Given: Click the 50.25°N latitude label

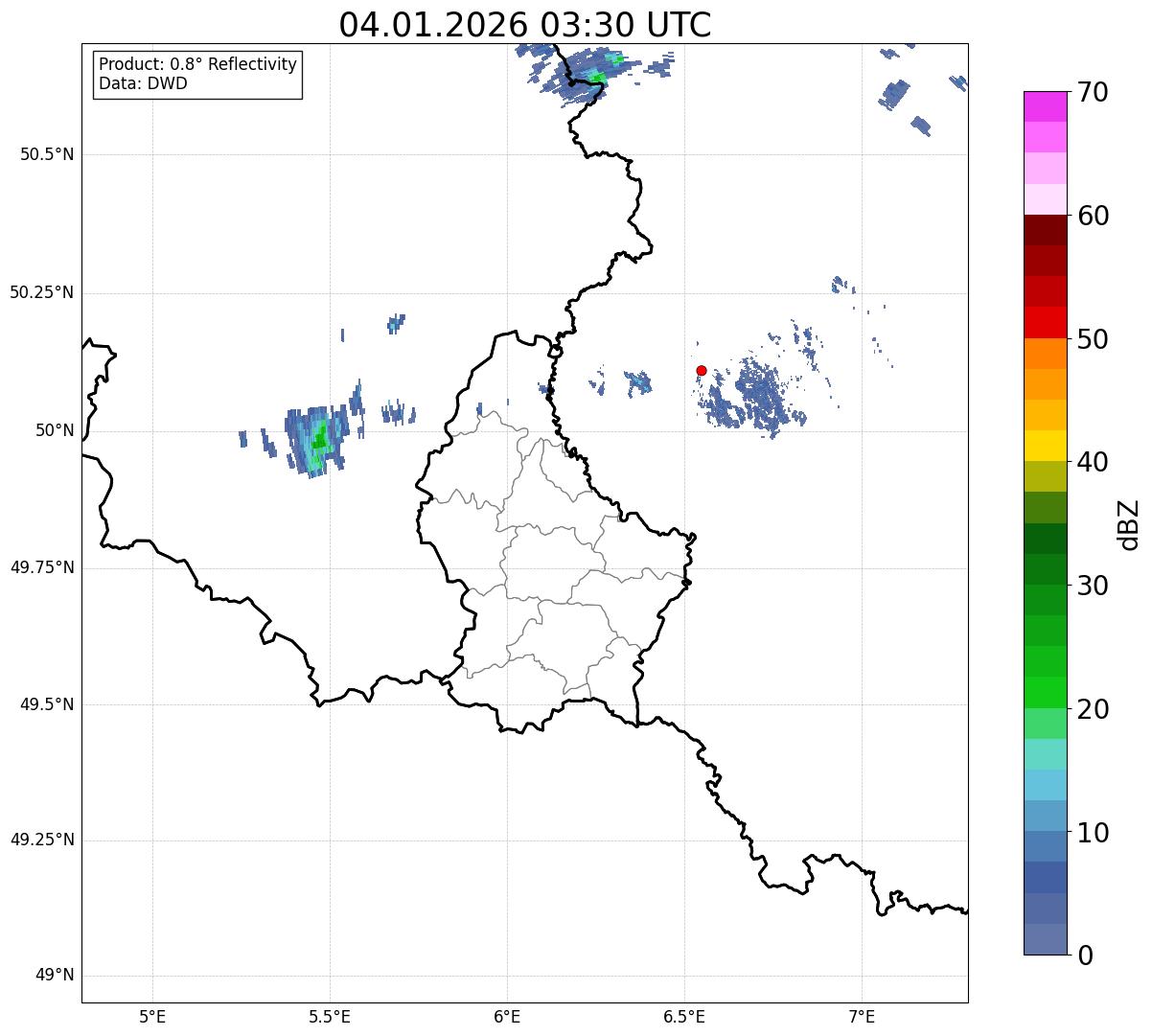Looking at the screenshot, I should pos(42,292).
